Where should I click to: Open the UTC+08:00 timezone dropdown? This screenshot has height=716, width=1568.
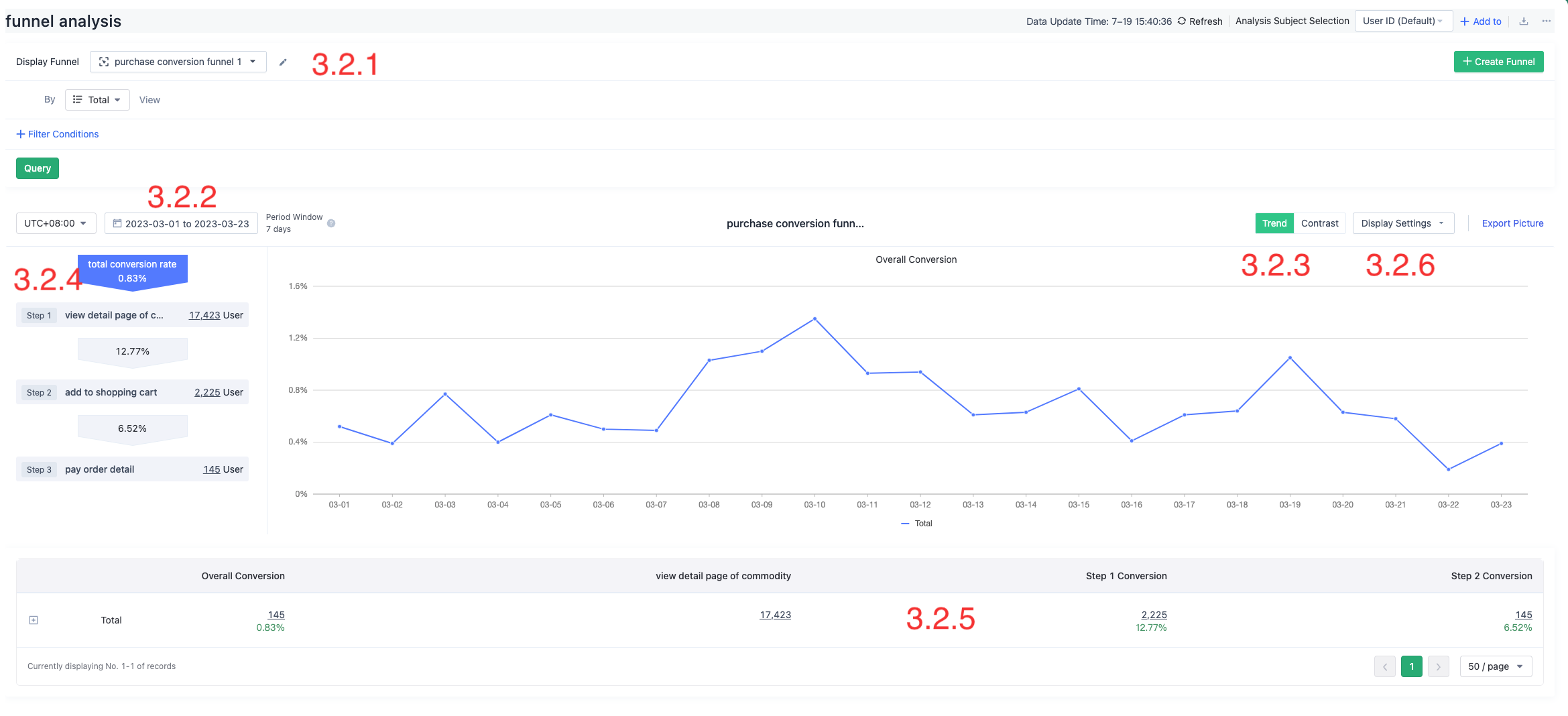click(x=56, y=223)
